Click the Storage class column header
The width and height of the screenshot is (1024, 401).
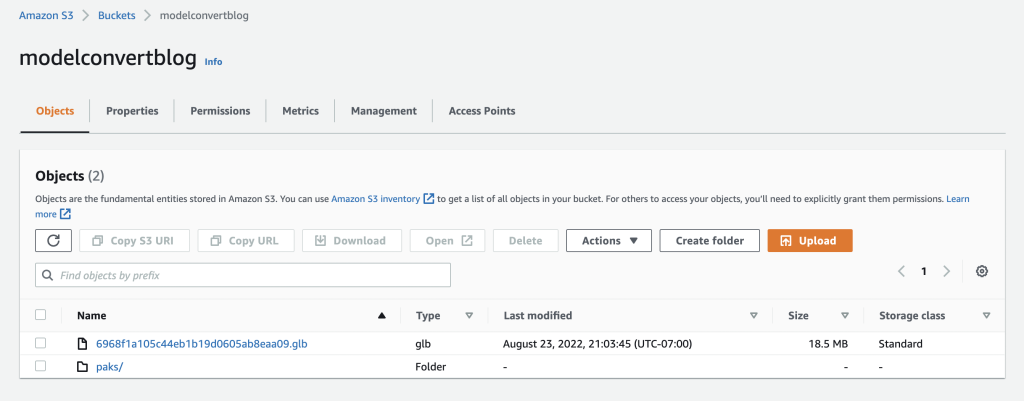(x=912, y=315)
